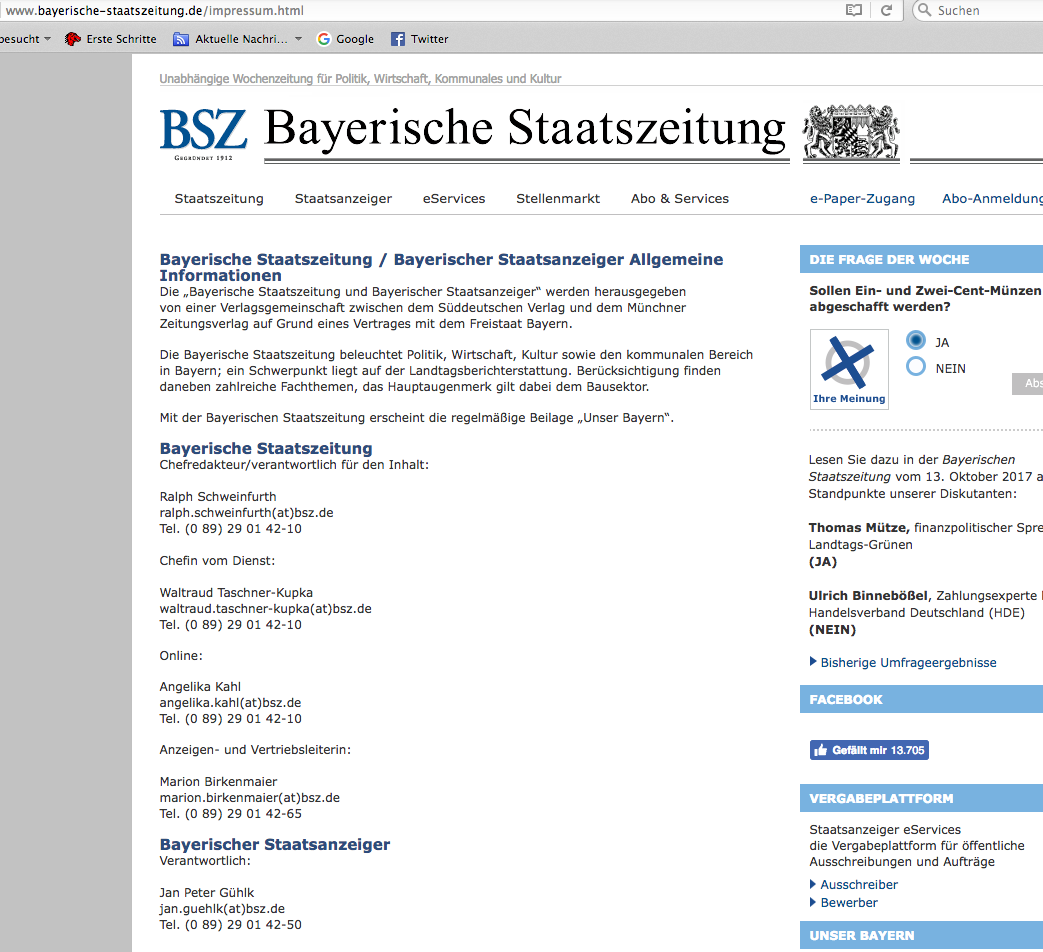Select the NEIN radio option
Image resolution: width=1043 pixels, height=952 pixels.
coord(916,367)
